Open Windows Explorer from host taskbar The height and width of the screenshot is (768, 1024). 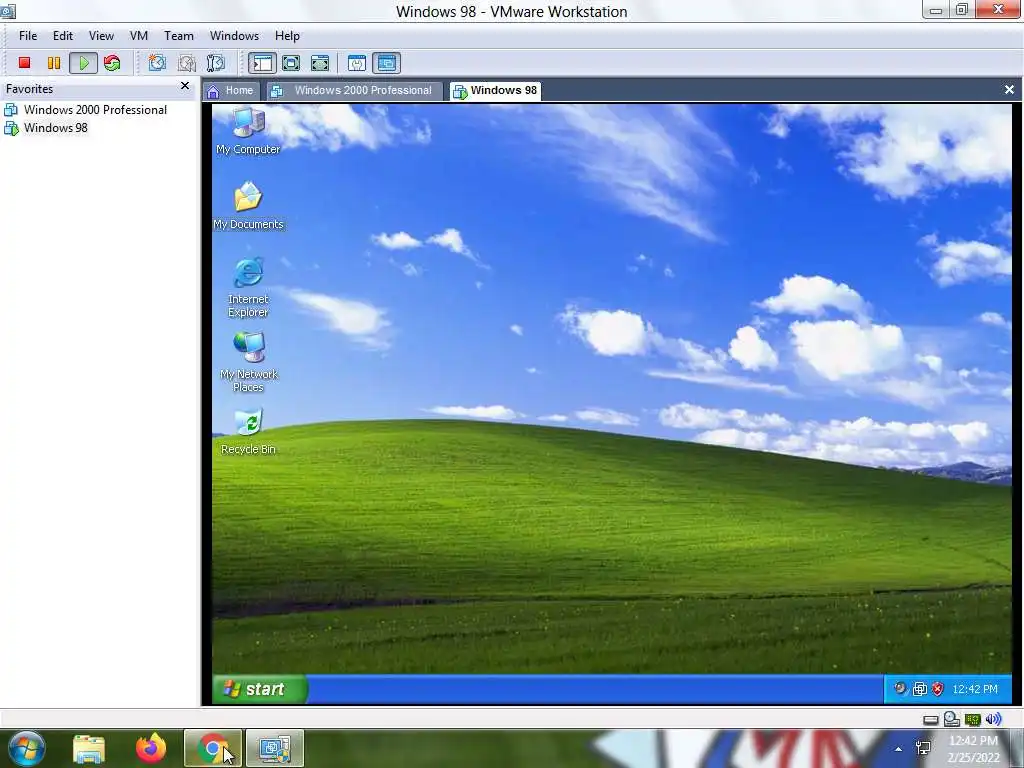(89, 749)
